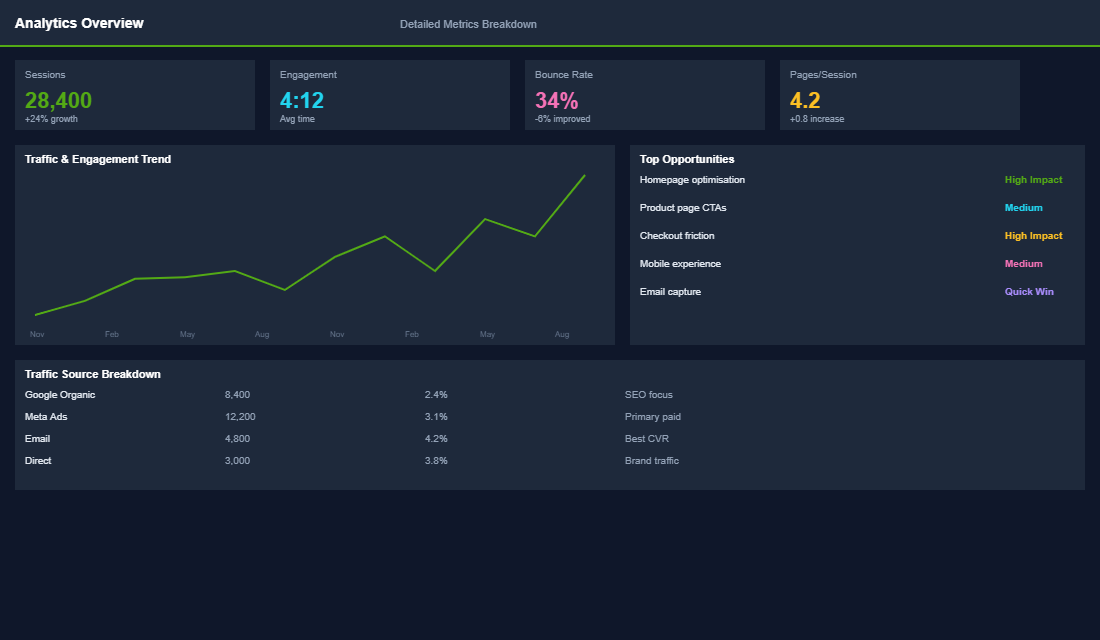The width and height of the screenshot is (1100, 640).
Task: Click the Direct traffic row
Action: [38, 460]
